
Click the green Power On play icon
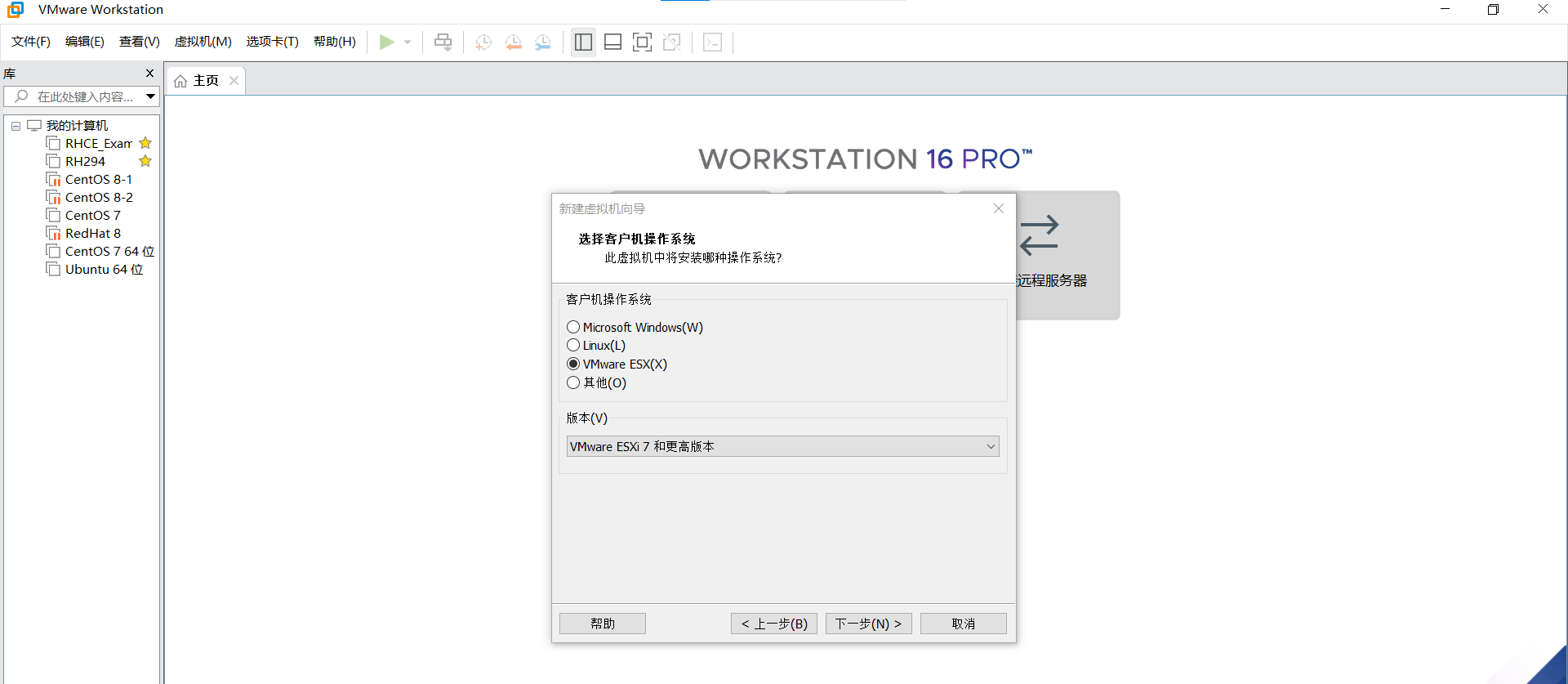pyautogui.click(x=387, y=42)
